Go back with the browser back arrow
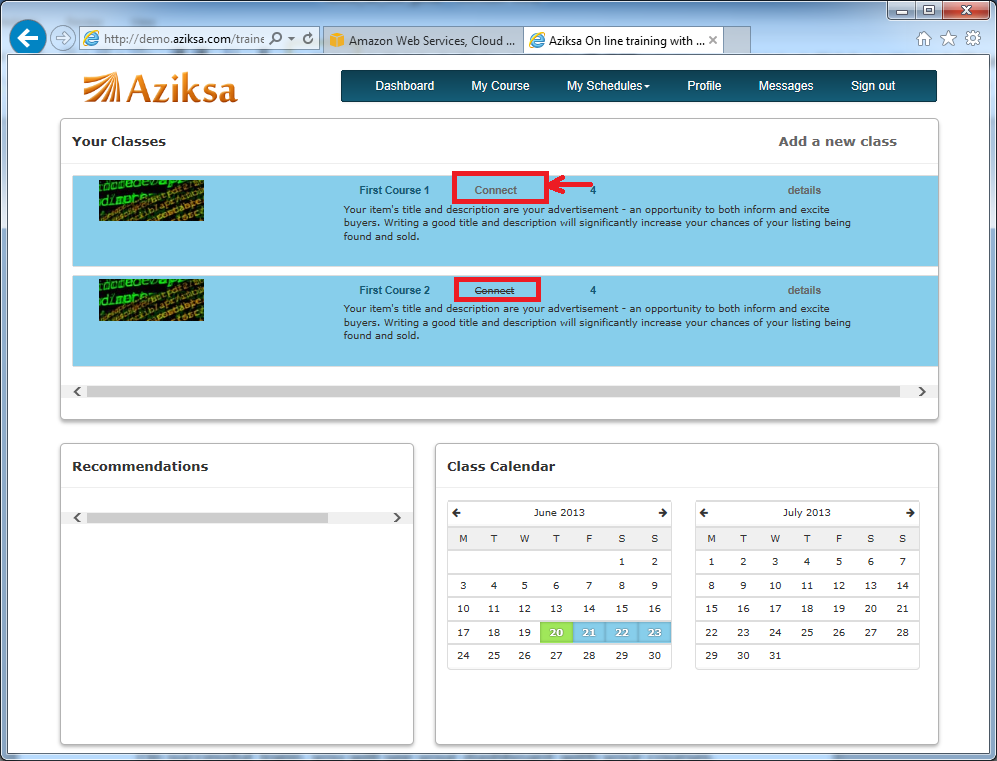Image resolution: width=997 pixels, height=761 pixels. coord(28,38)
